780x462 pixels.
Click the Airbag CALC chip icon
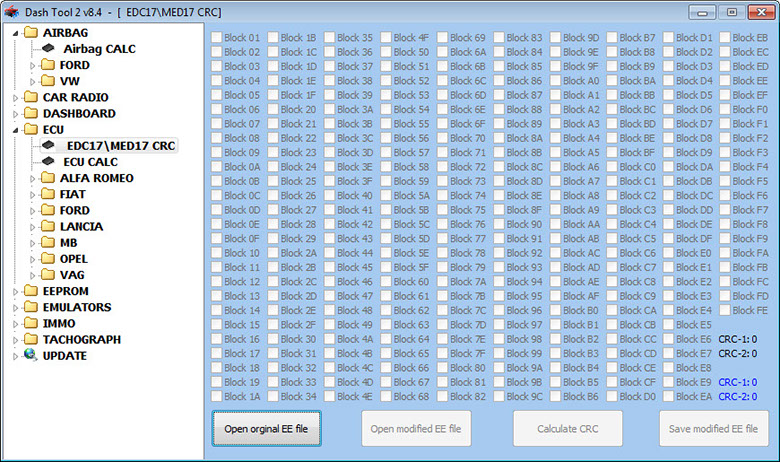pos(48,49)
